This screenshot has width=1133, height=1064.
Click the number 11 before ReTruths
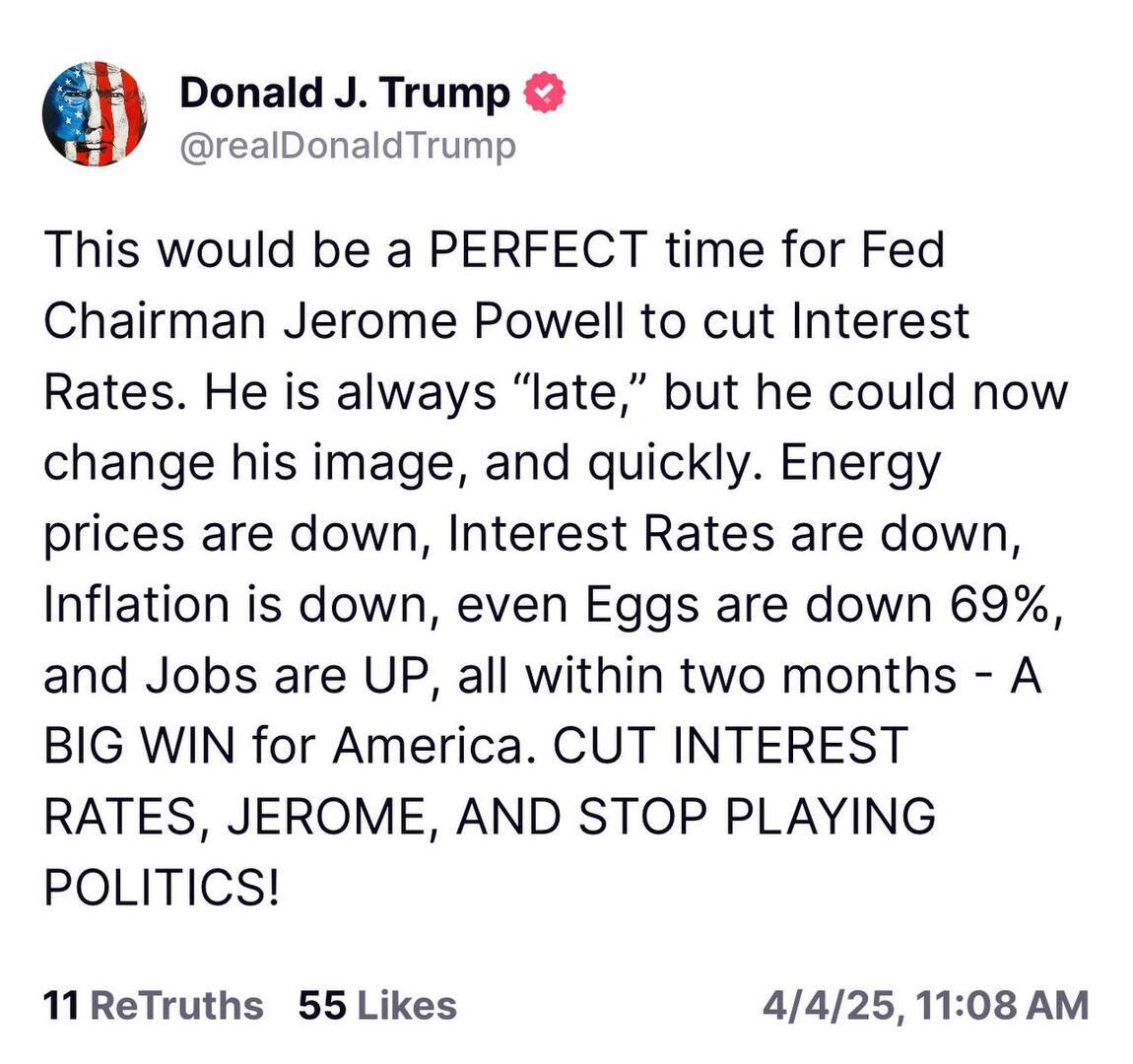[61, 1005]
